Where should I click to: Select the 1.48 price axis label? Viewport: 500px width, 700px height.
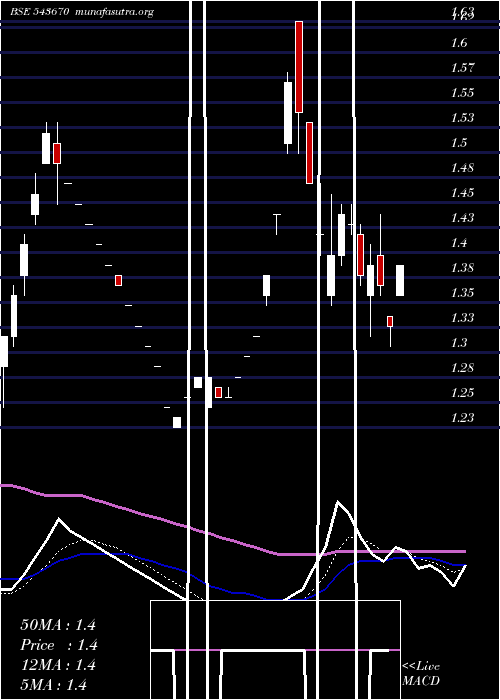462,168
